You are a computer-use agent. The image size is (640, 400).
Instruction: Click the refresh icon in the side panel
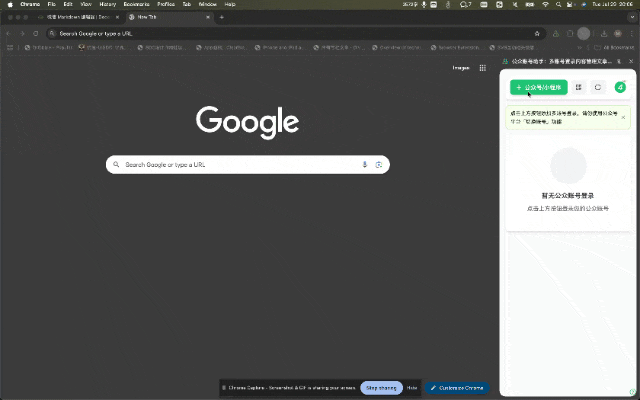pyautogui.click(x=598, y=87)
